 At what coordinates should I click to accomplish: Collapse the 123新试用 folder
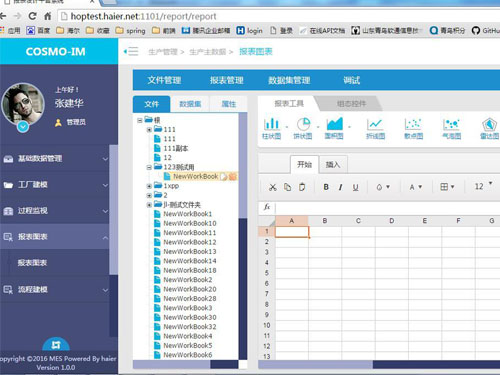click(x=149, y=167)
